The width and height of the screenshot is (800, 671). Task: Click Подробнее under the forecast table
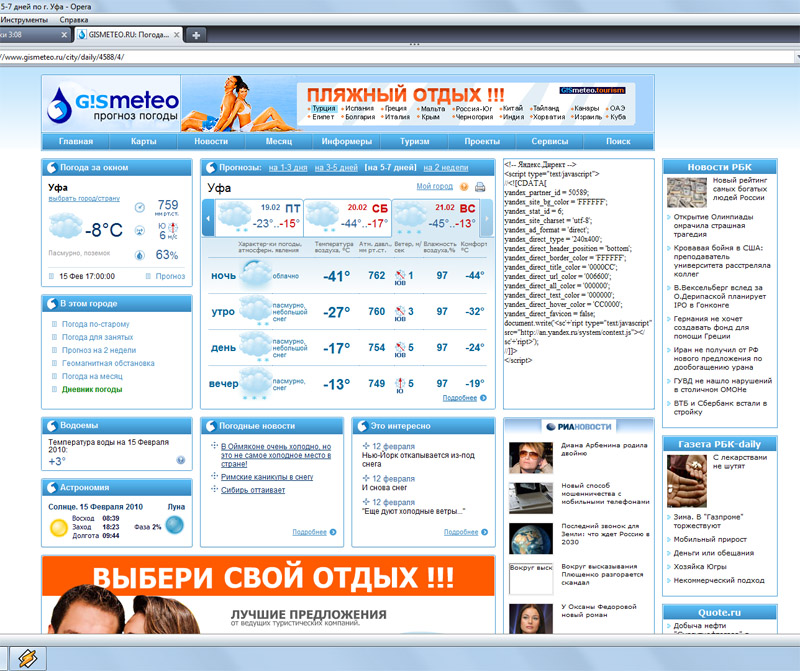pos(460,398)
